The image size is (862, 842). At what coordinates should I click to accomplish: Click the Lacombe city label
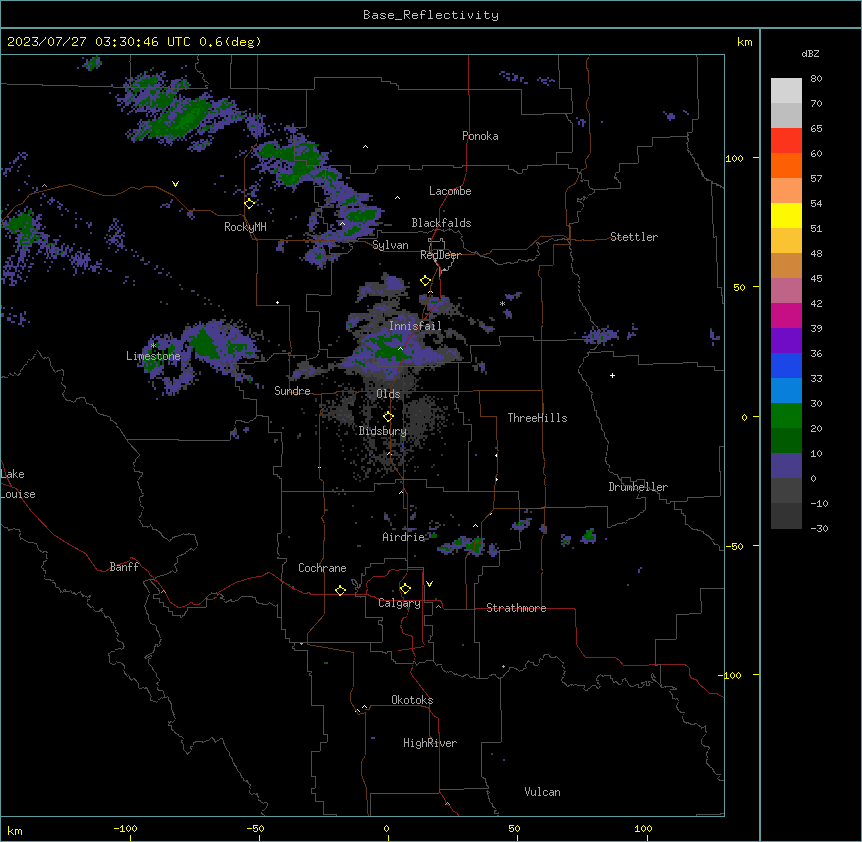point(450,191)
